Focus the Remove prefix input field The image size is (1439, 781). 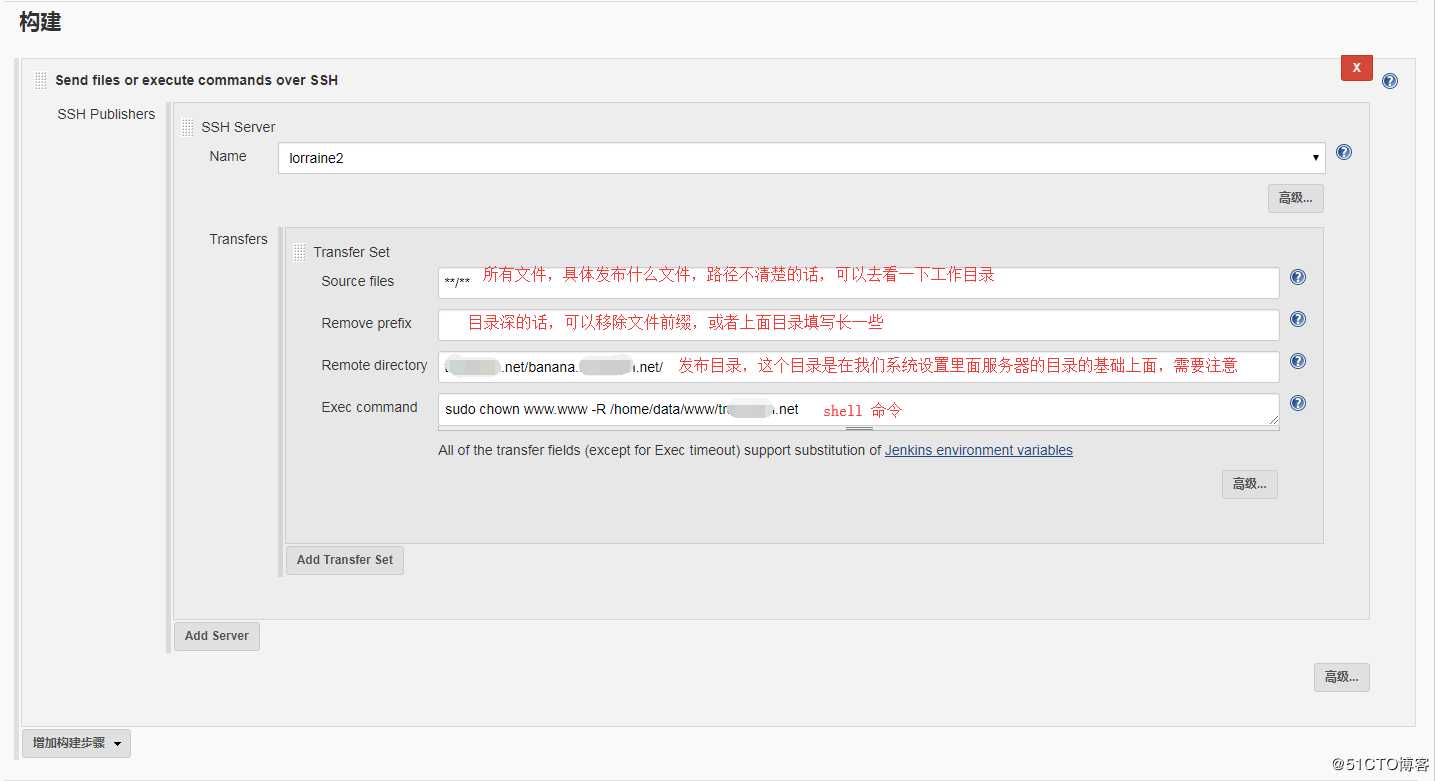858,324
